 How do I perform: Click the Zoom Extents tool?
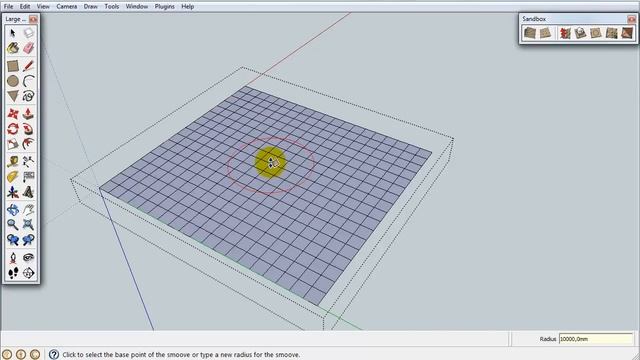pyautogui.click(x=28, y=224)
